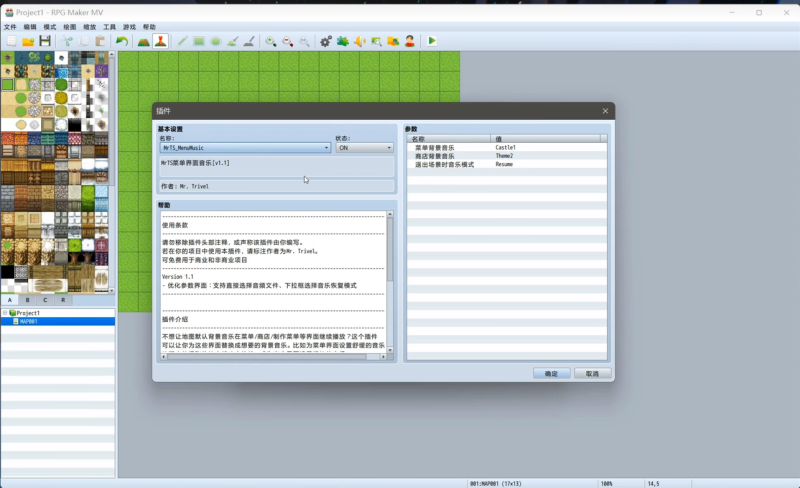Click the MrTS菜单界面音乐[v1.1] description text
Image resolution: width=800 pixels, height=488 pixels.
(x=196, y=163)
